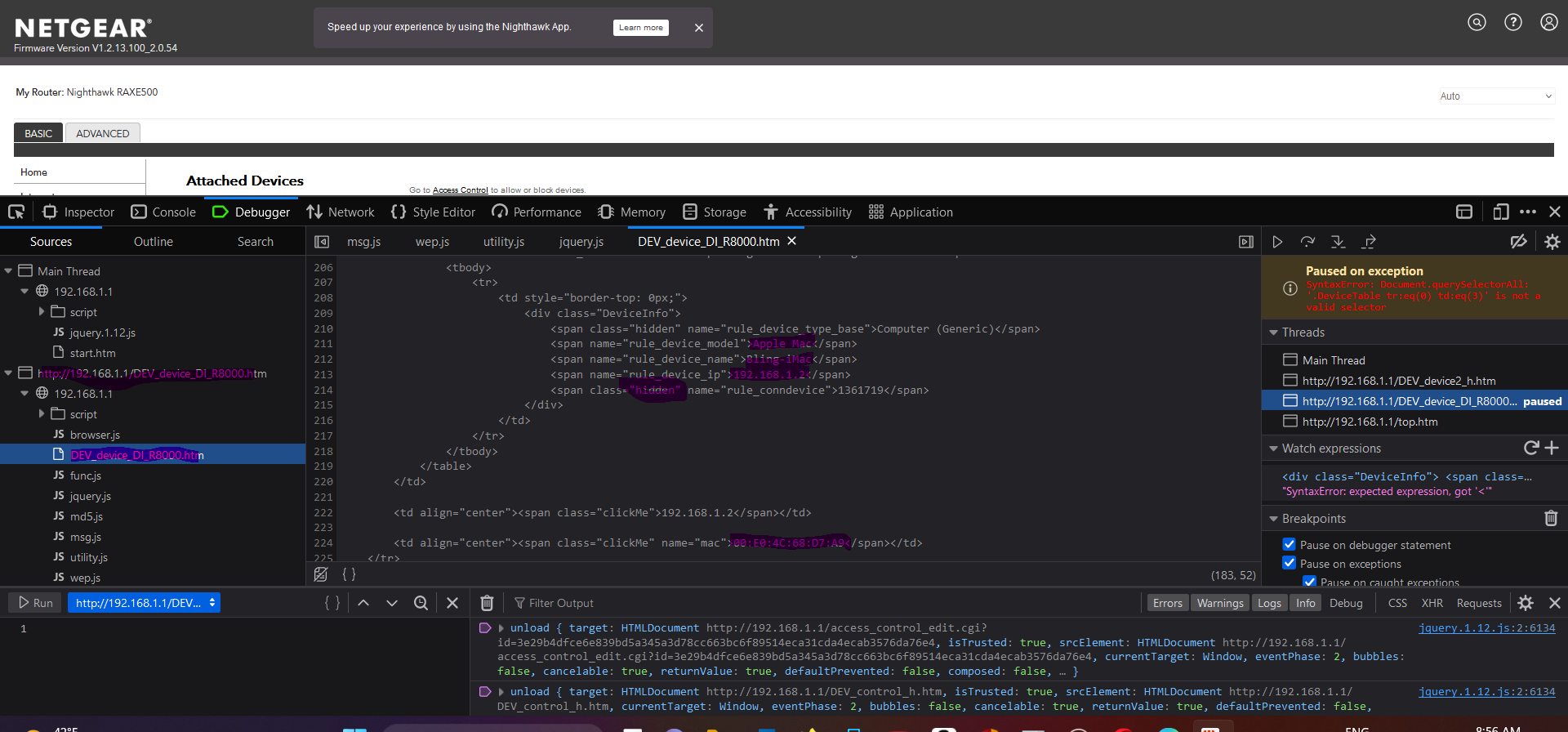Viewport: 1568px width, 732px height.
Task: Collapse the Breakpoints section
Action: pos(1272,519)
